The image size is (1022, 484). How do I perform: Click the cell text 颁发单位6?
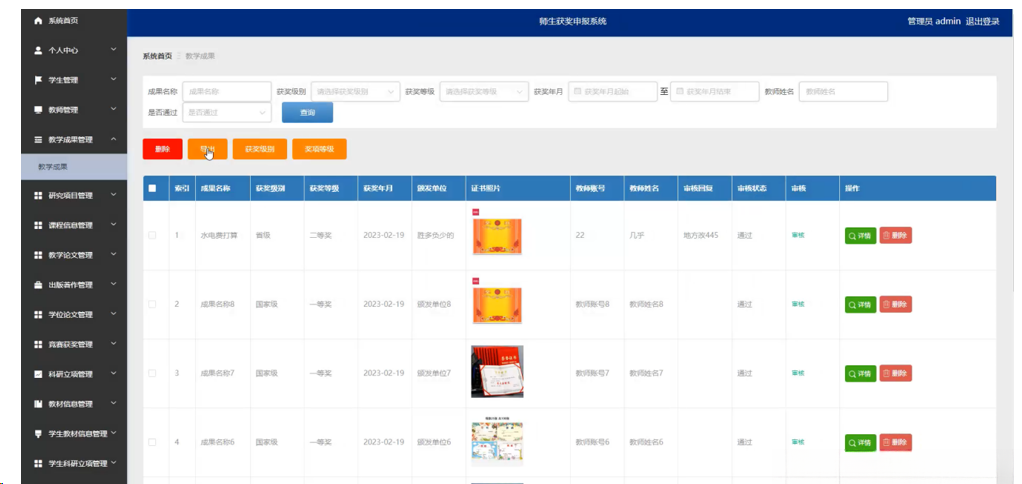pyautogui.click(x=434, y=442)
